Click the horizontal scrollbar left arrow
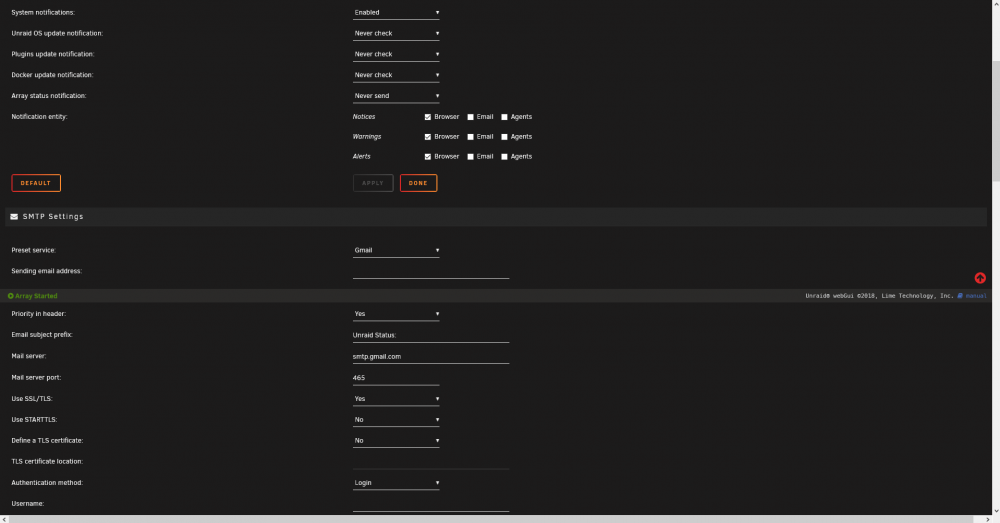Image resolution: width=1000 pixels, height=523 pixels. pyautogui.click(x=4, y=519)
